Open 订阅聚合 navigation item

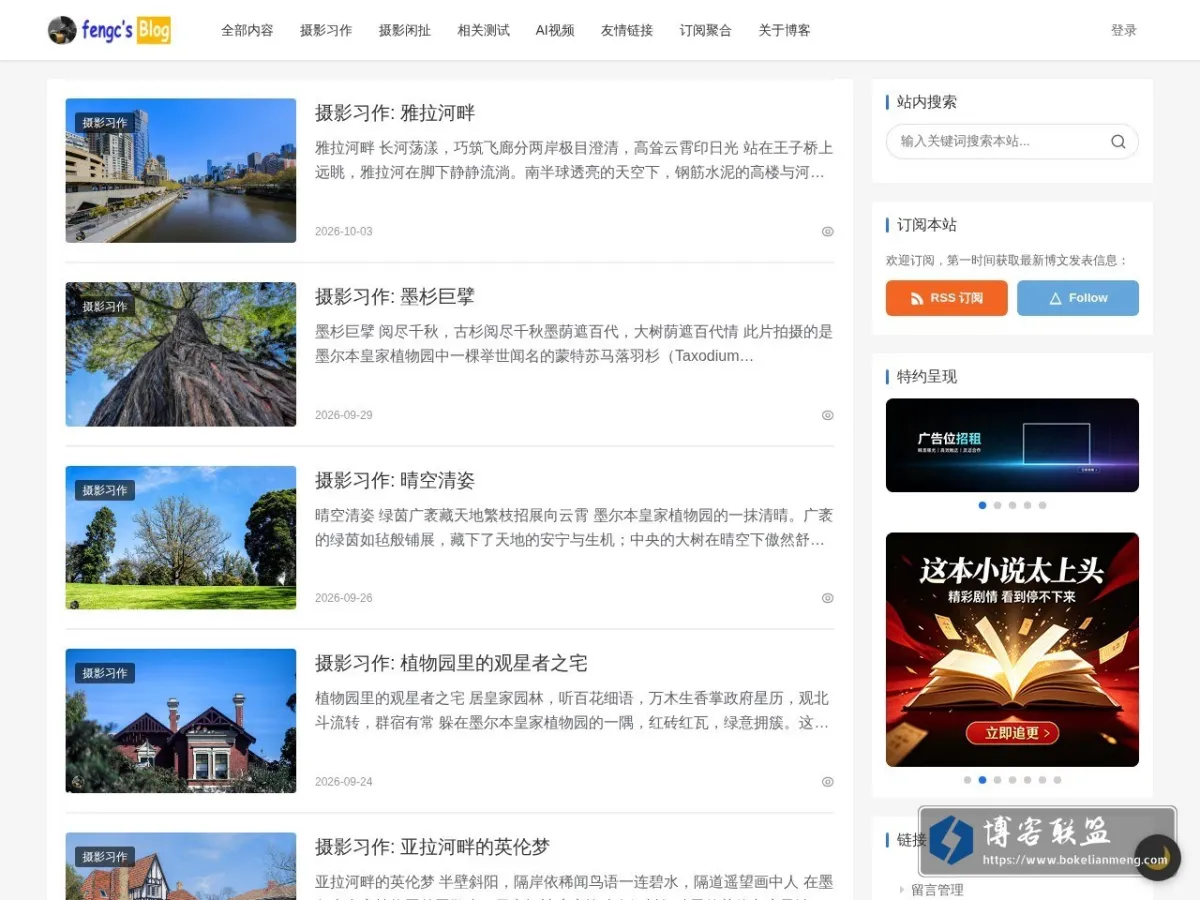tap(706, 30)
